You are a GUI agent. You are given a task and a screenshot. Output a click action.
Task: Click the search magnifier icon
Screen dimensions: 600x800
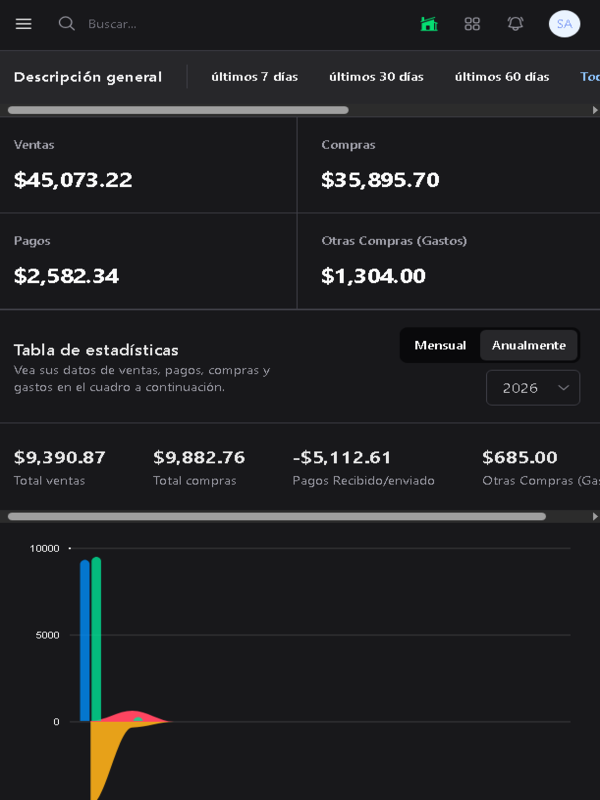pyautogui.click(x=67, y=24)
